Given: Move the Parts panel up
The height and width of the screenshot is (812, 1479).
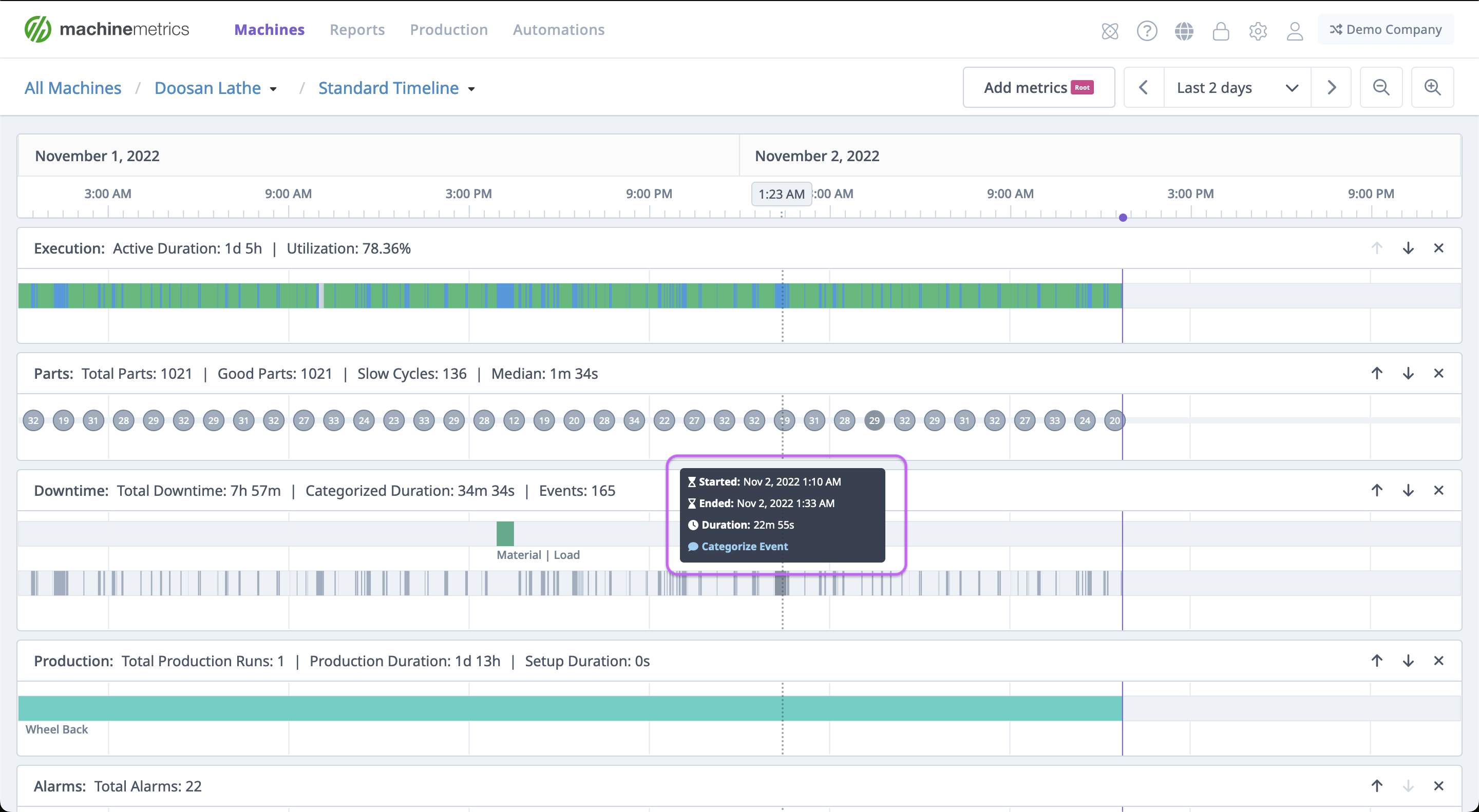Looking at the screenshot, I should [x=1377, y=373].
